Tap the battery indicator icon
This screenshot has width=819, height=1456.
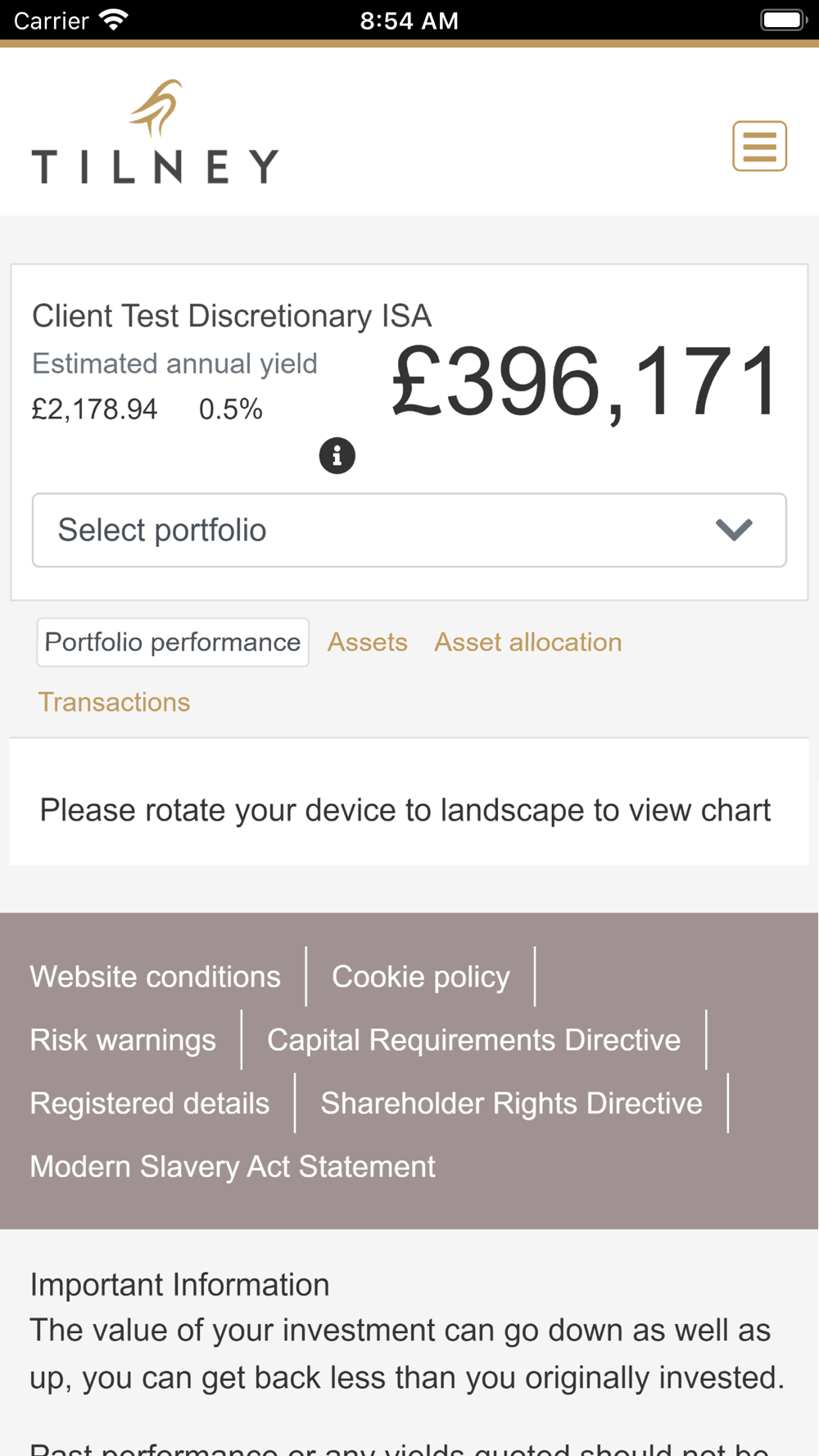pos(782,20)
